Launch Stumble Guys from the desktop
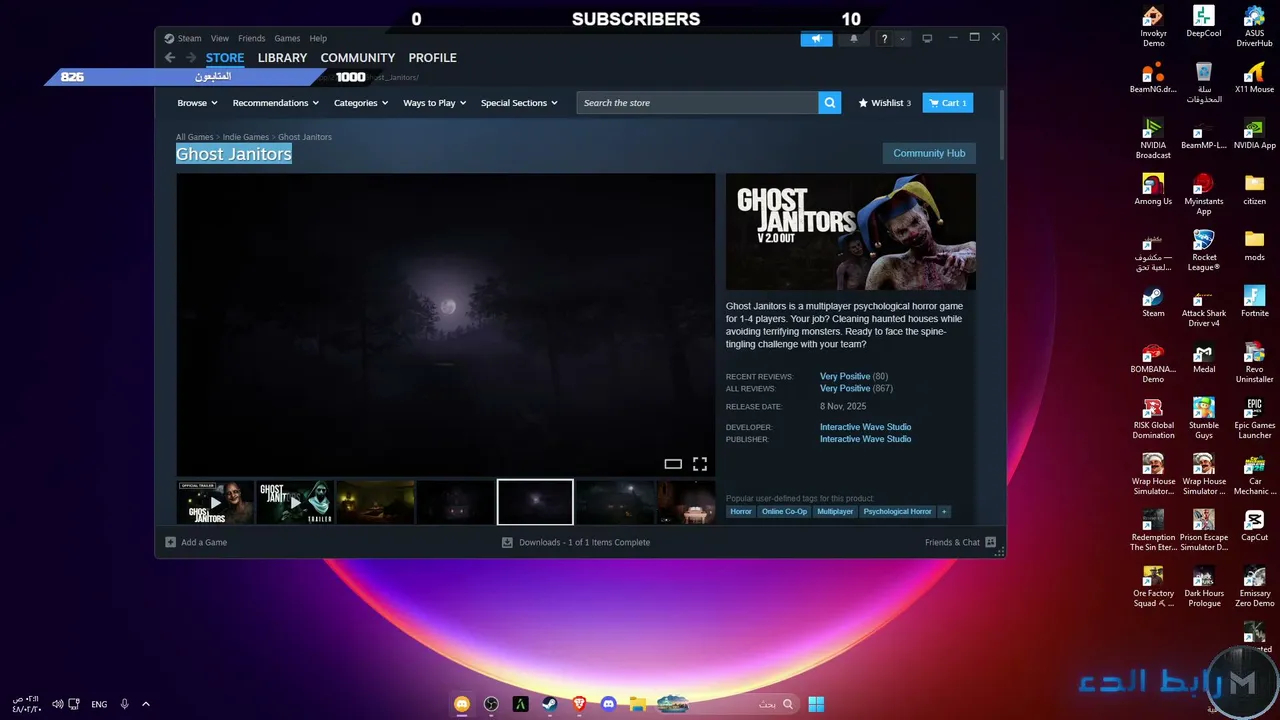 pyautogui.click(x=1204, y=419)
